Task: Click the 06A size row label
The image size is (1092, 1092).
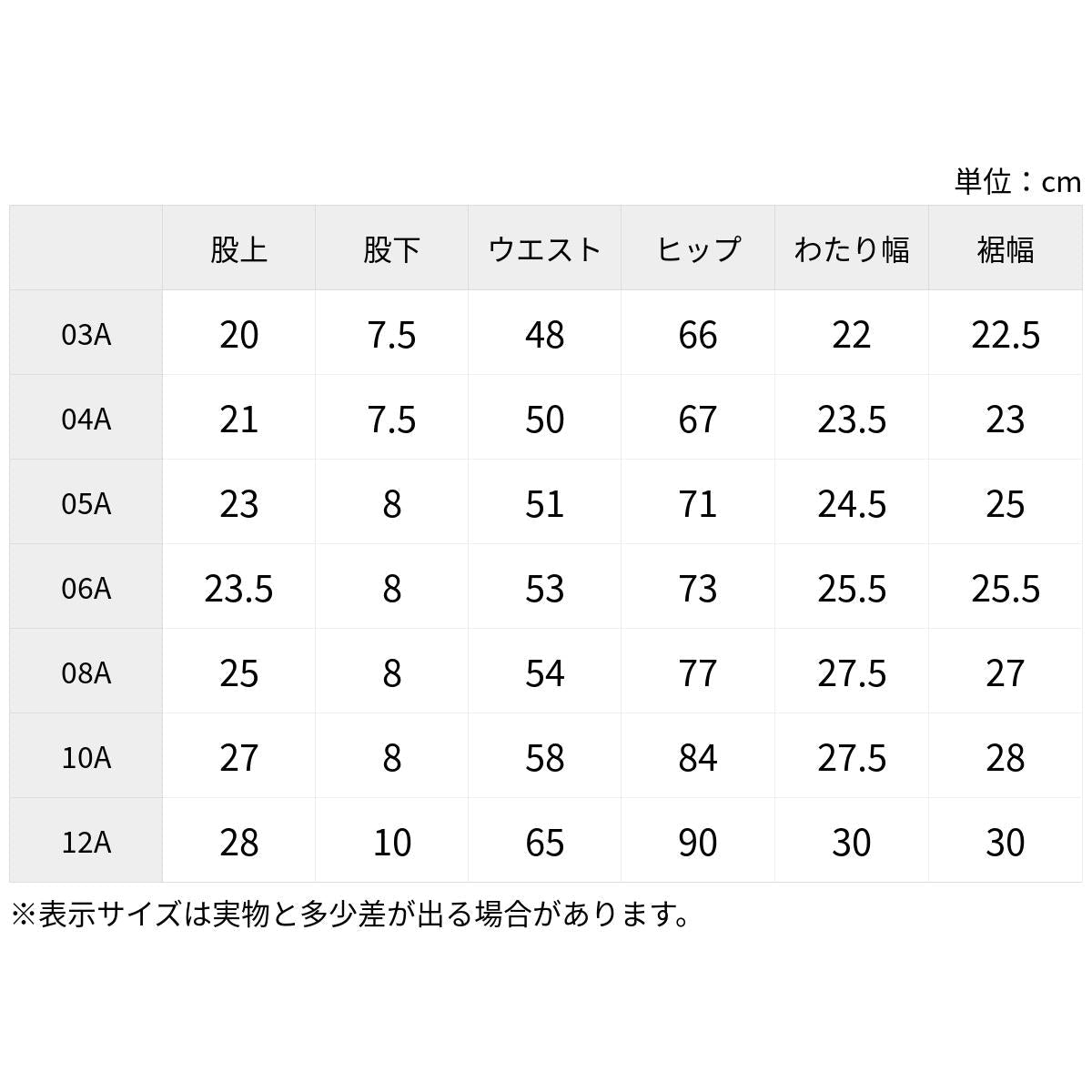Action: point(86,587)
